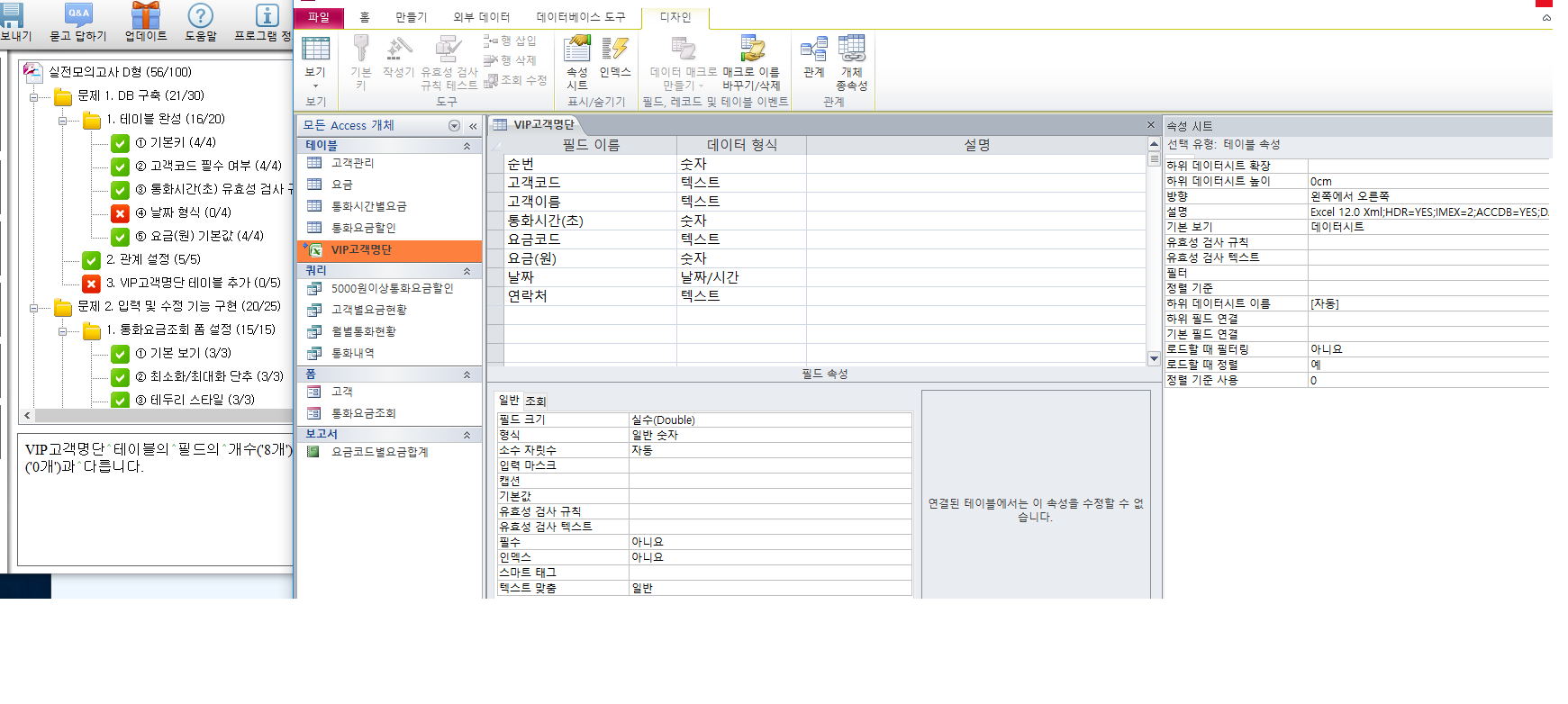Select the 고객관리 table in navigation pane
Viewport: 1568px width, 704px height.
(352, 163)
